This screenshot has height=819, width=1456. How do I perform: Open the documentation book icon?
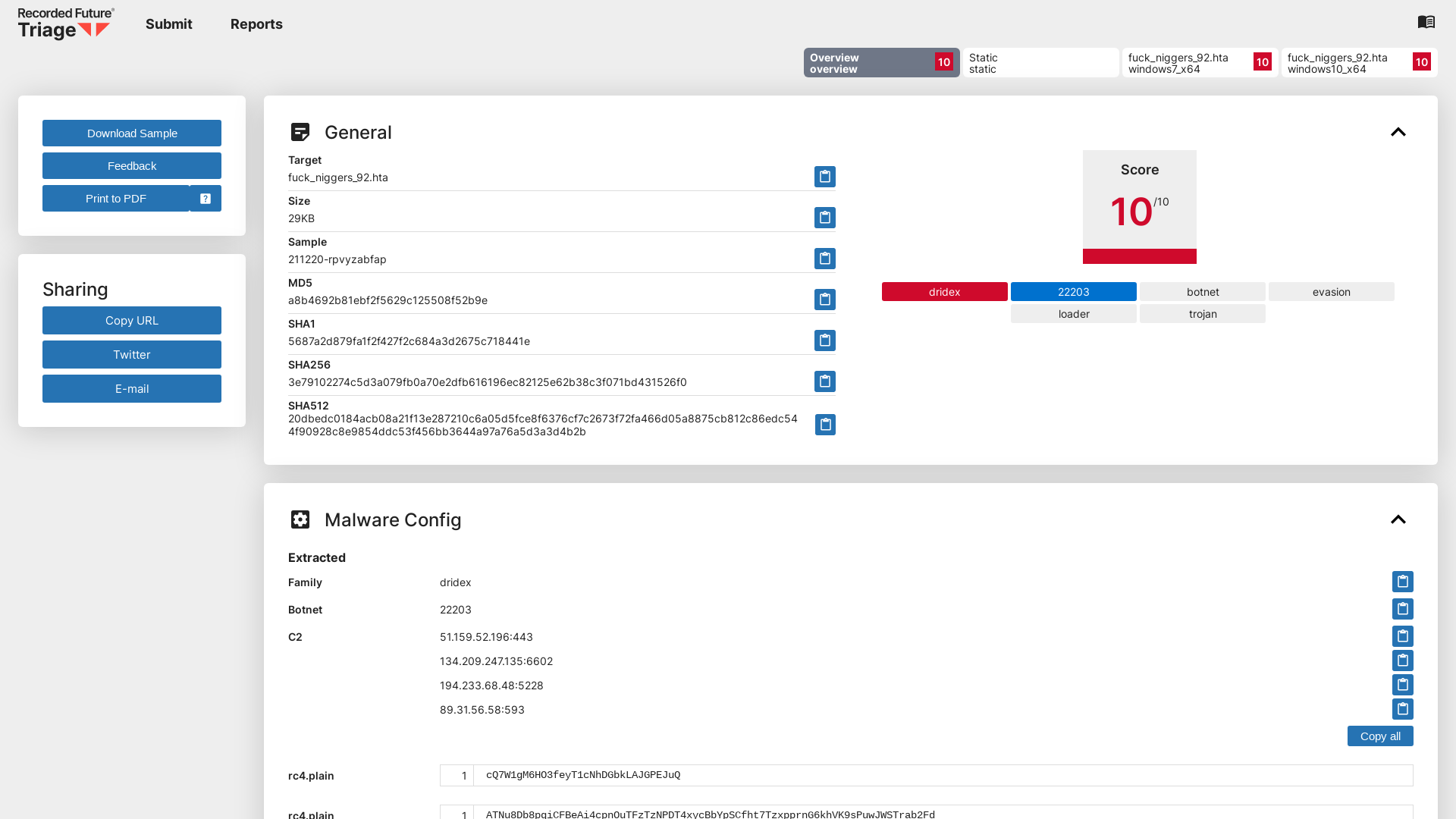pos(1426,22)
